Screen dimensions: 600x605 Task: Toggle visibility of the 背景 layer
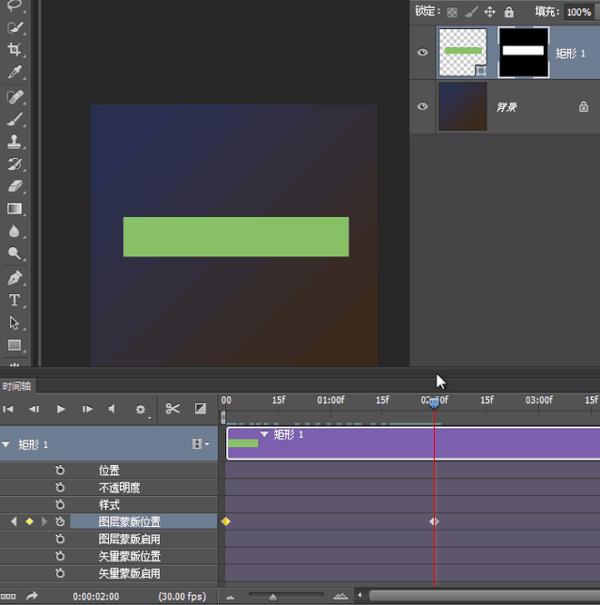(422, 106)
